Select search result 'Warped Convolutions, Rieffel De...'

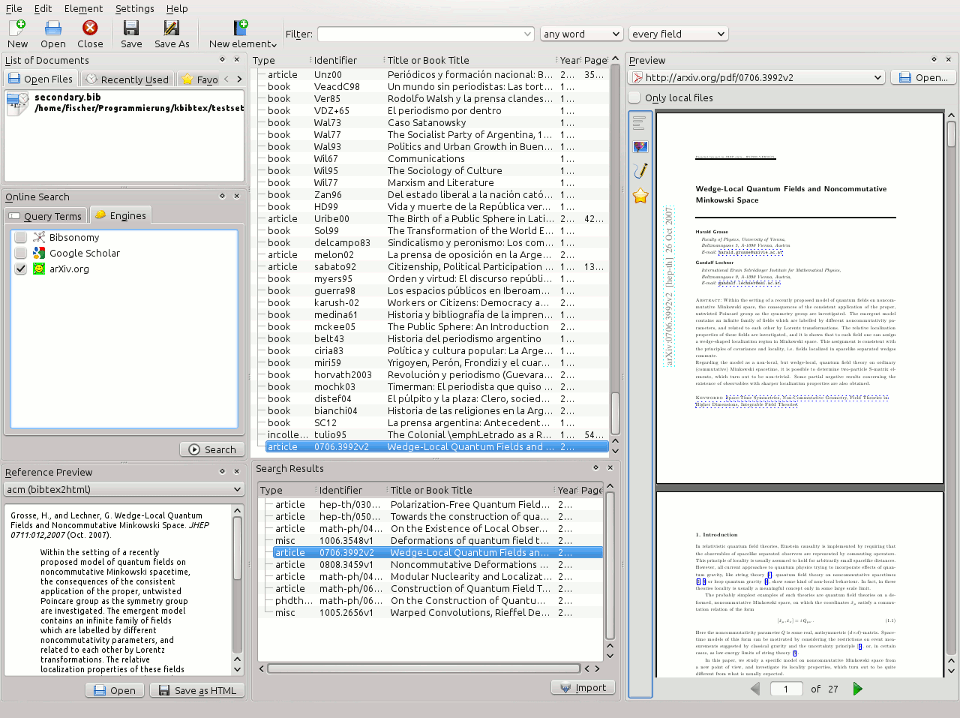point(437,613)
